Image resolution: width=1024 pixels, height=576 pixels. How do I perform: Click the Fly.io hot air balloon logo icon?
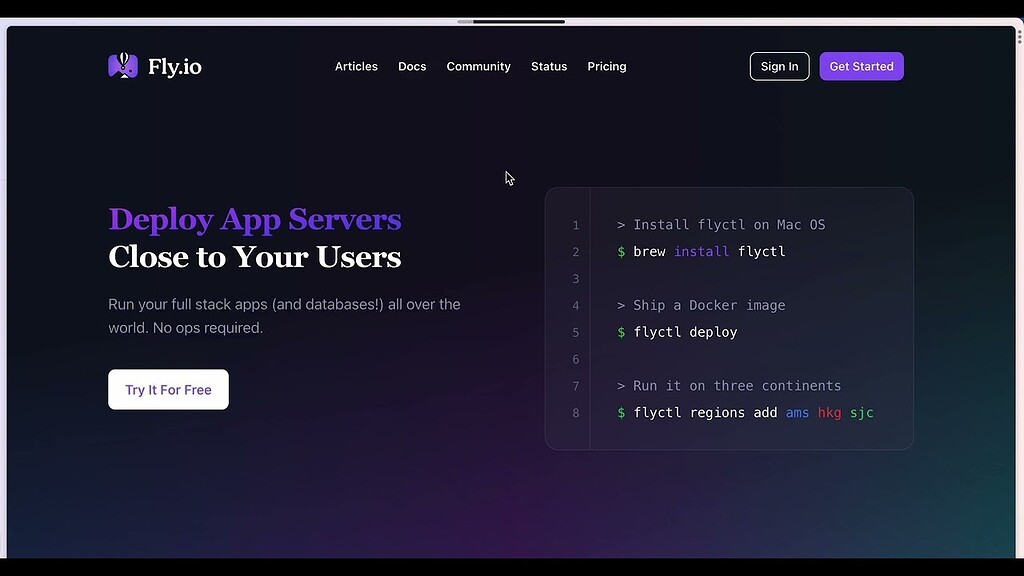click(x=122, y=65)
